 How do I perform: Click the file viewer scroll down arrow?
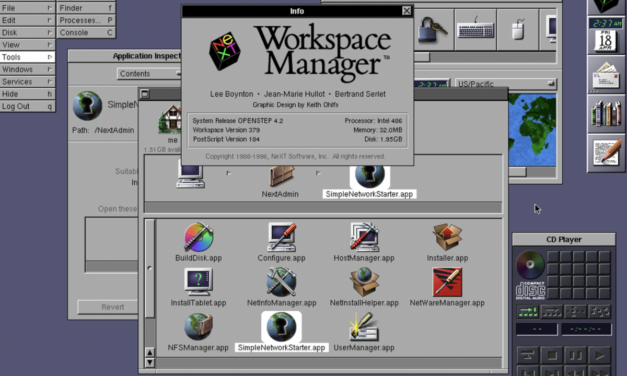click(150, 363)
